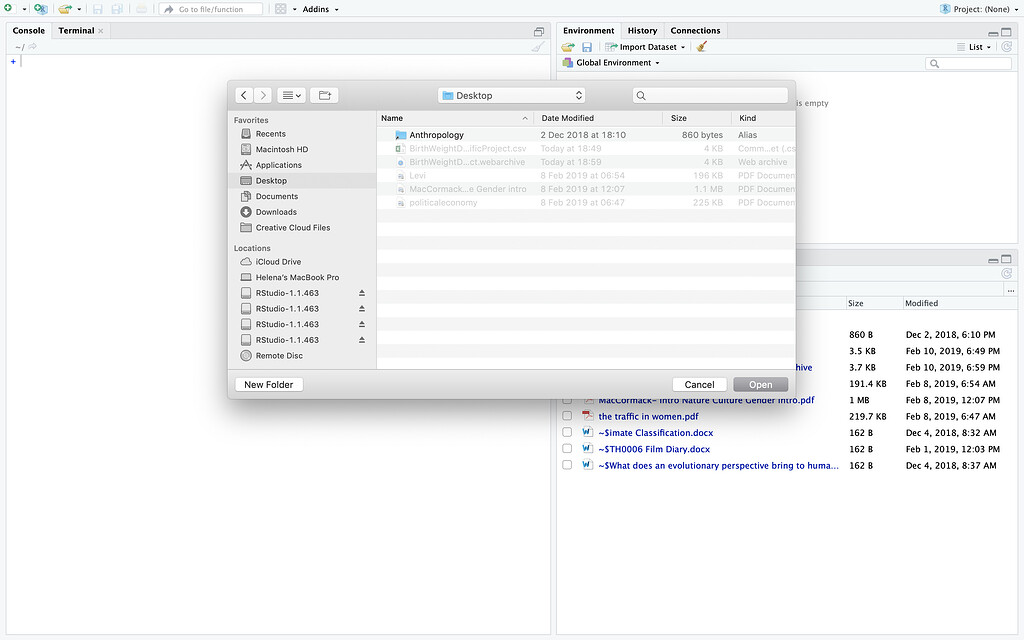The height and width of the screenshot is (640, 1024).
Task: Create a new file using the green plus icon
Action: click(8, 8)
